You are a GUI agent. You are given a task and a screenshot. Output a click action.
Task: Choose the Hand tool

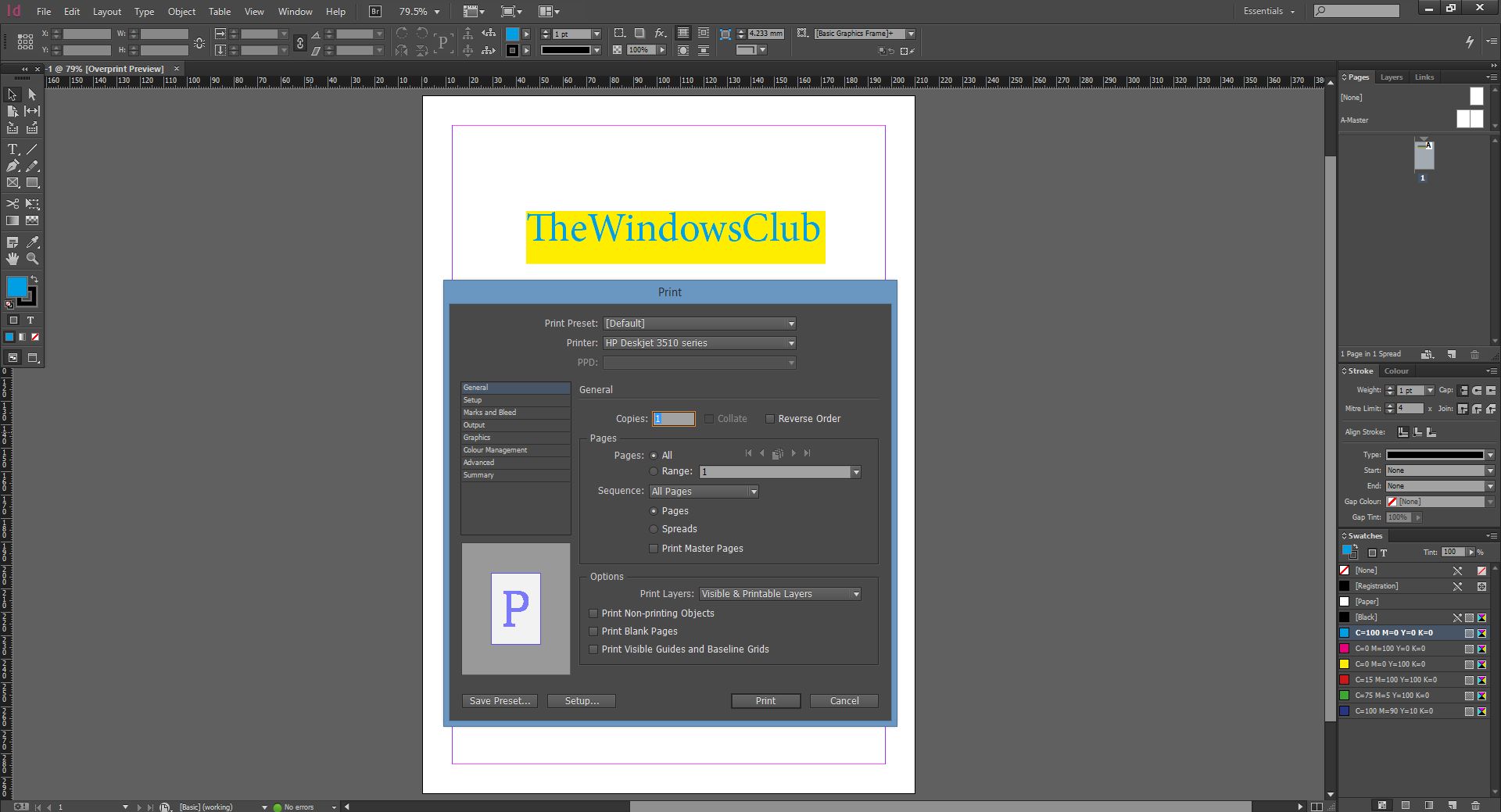[x=13, y=259]
